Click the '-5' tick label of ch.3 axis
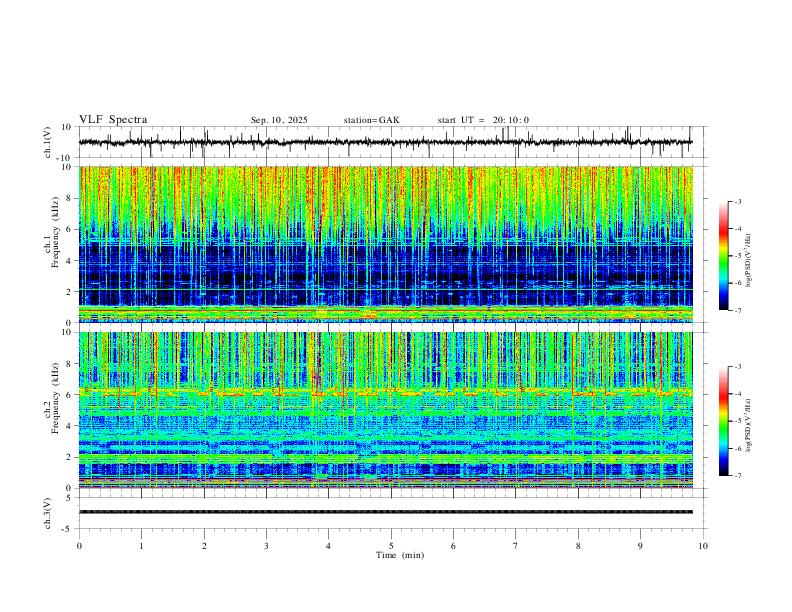792x612 pixels. (x=68, y=529)
